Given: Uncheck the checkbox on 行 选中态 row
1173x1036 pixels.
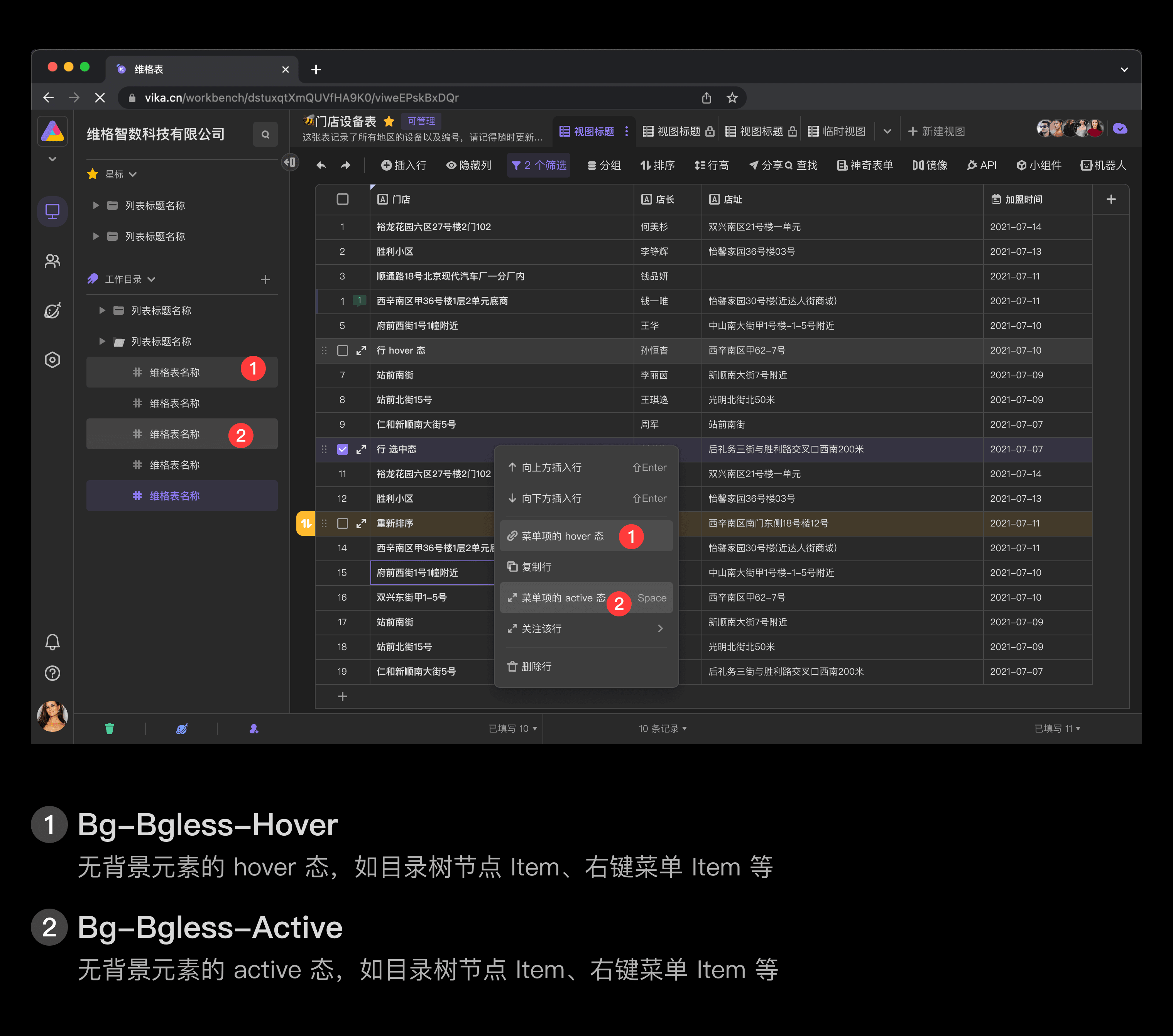Looking at the screenshot, I should click(343, 449).
